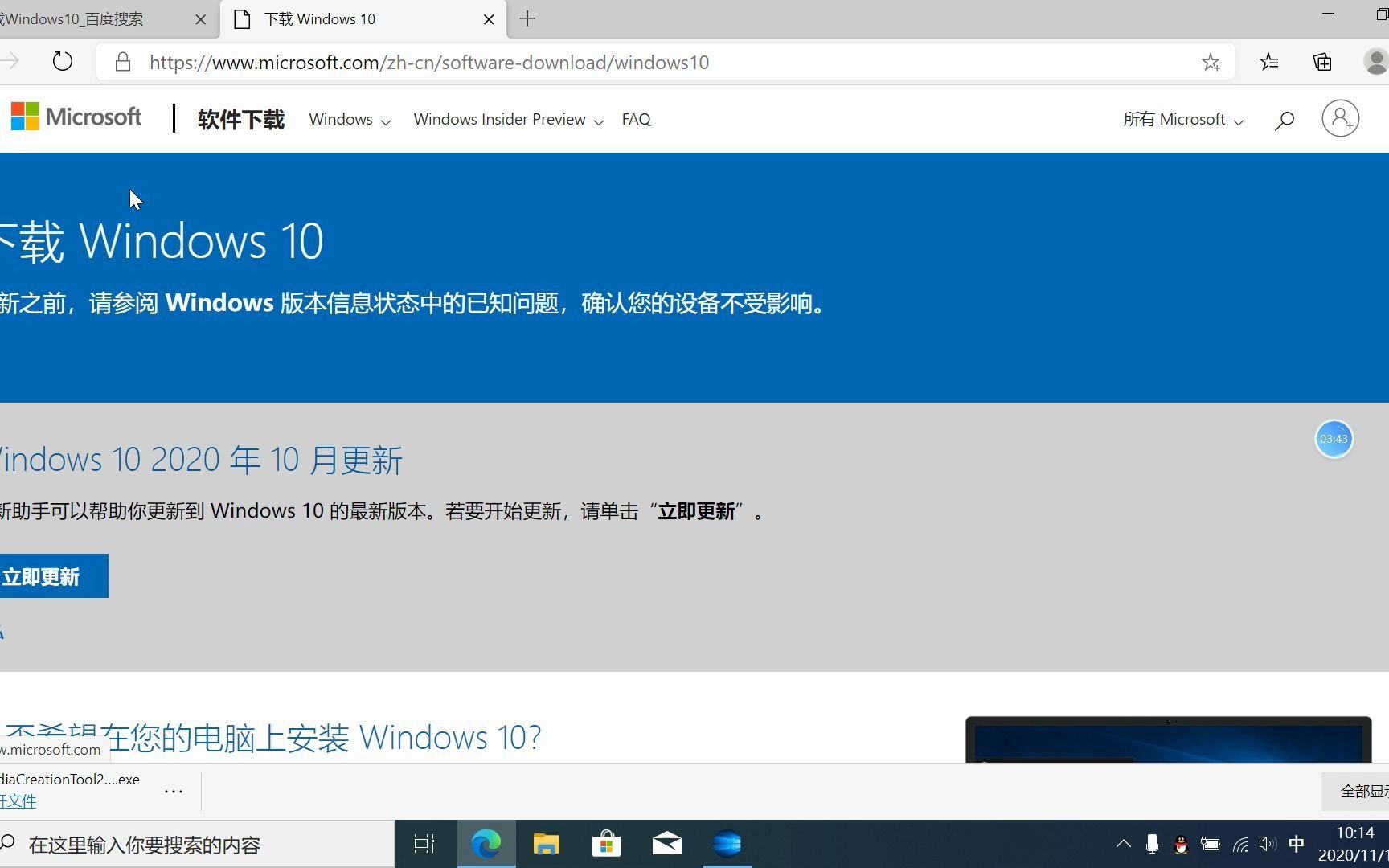Click the Microsoft logo
Screen dimensions: 1389x868
(x=76, y=117)
